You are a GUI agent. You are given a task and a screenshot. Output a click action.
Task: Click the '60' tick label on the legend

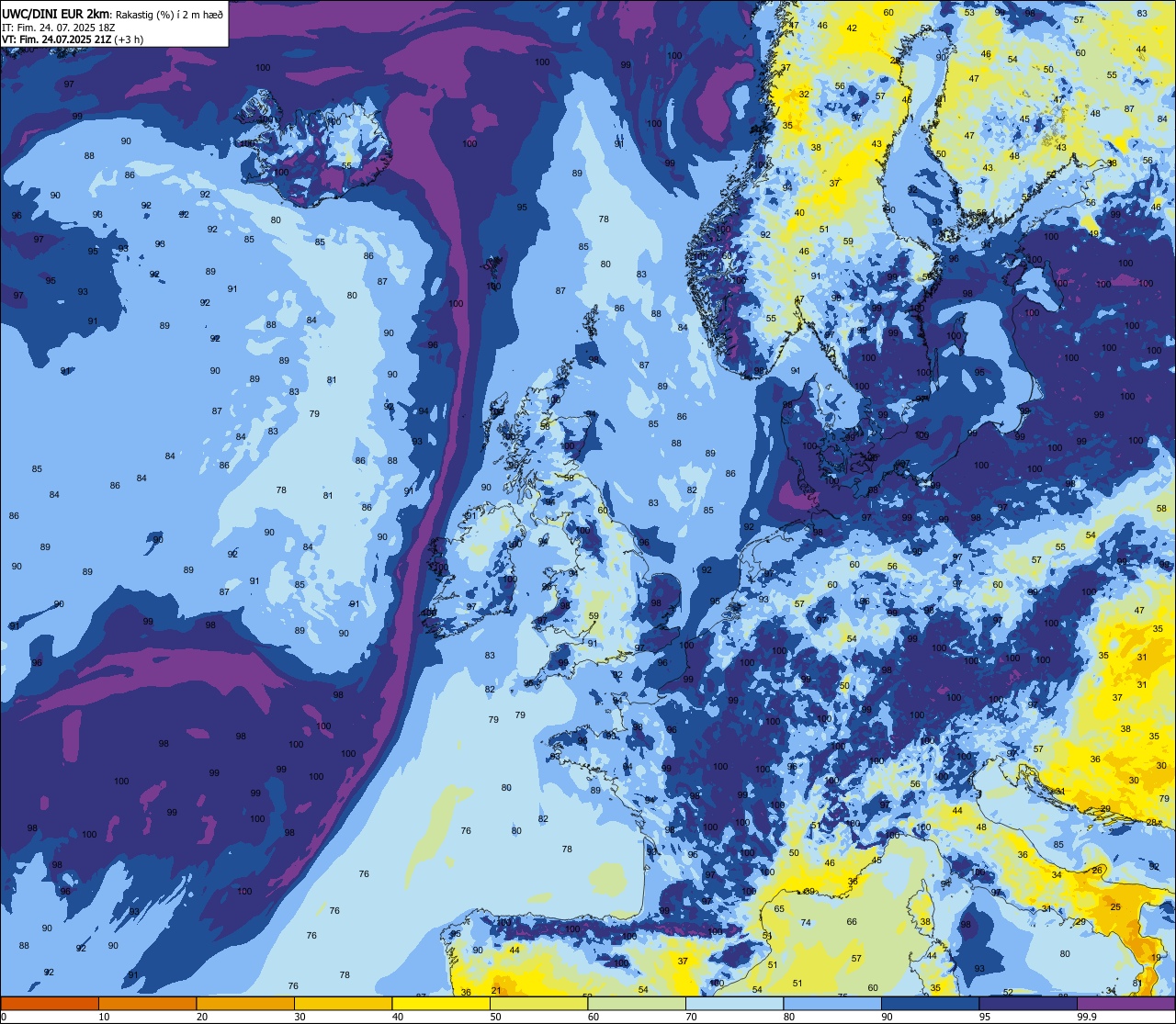click(x=594, y=1017)
